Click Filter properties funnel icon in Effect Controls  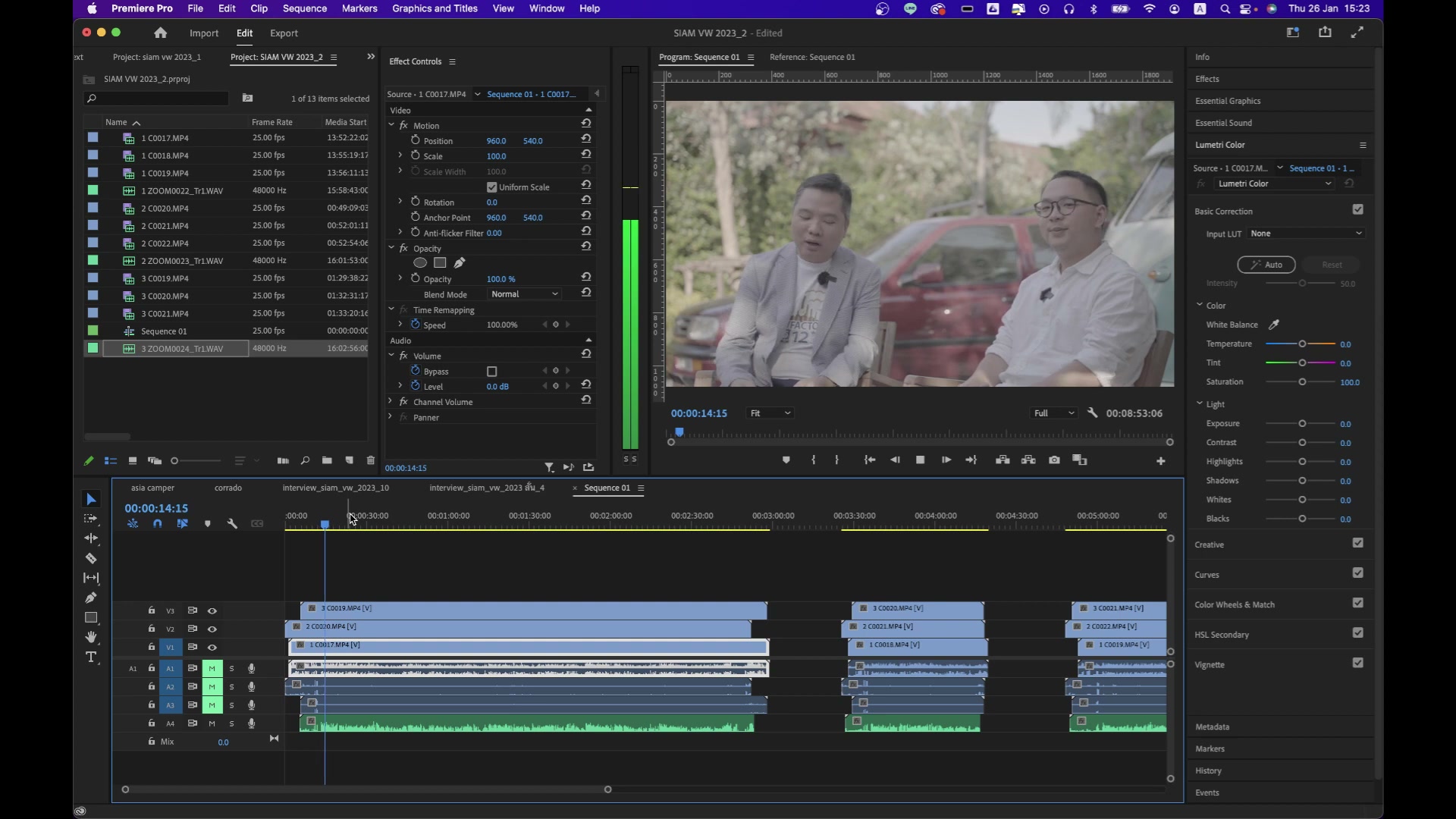coord(549,467)
